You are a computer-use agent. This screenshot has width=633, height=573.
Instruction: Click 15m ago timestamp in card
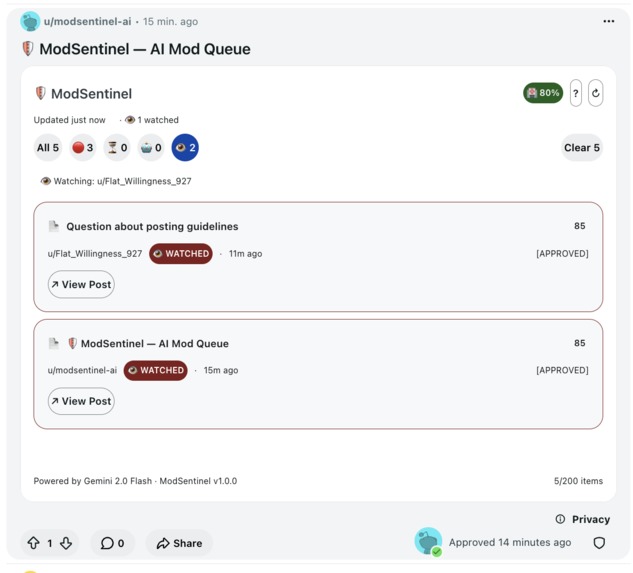pos(221,370)
